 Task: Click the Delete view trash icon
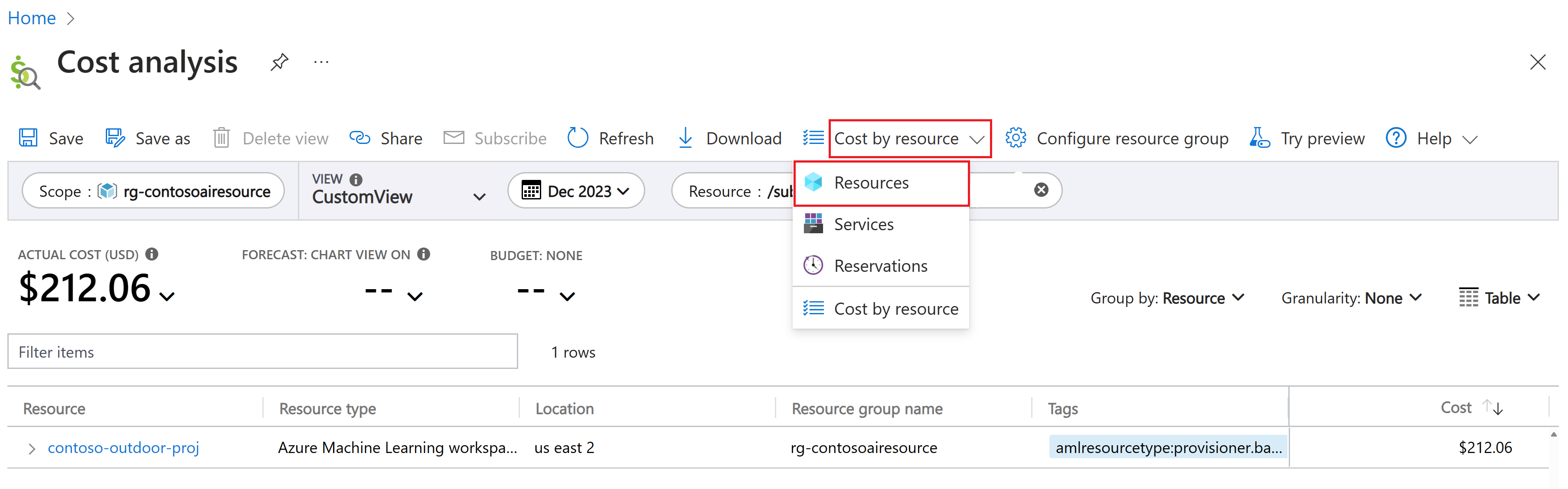point(222,138)
